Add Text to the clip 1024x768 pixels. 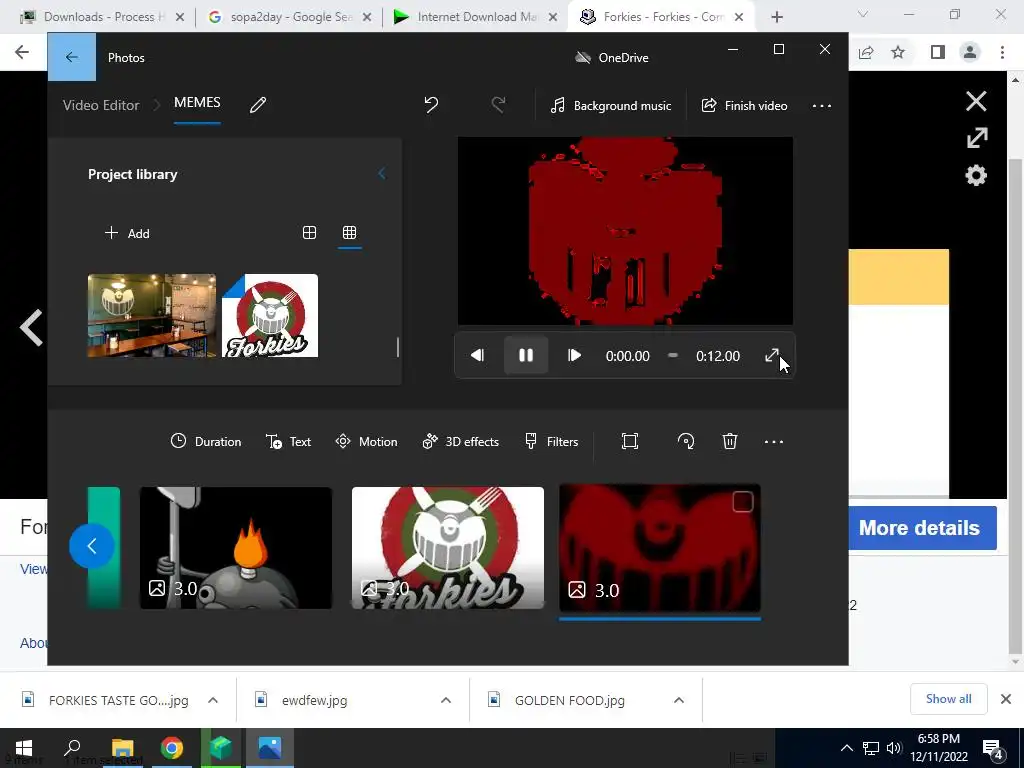pyautogui.click(x=289, y=441)
